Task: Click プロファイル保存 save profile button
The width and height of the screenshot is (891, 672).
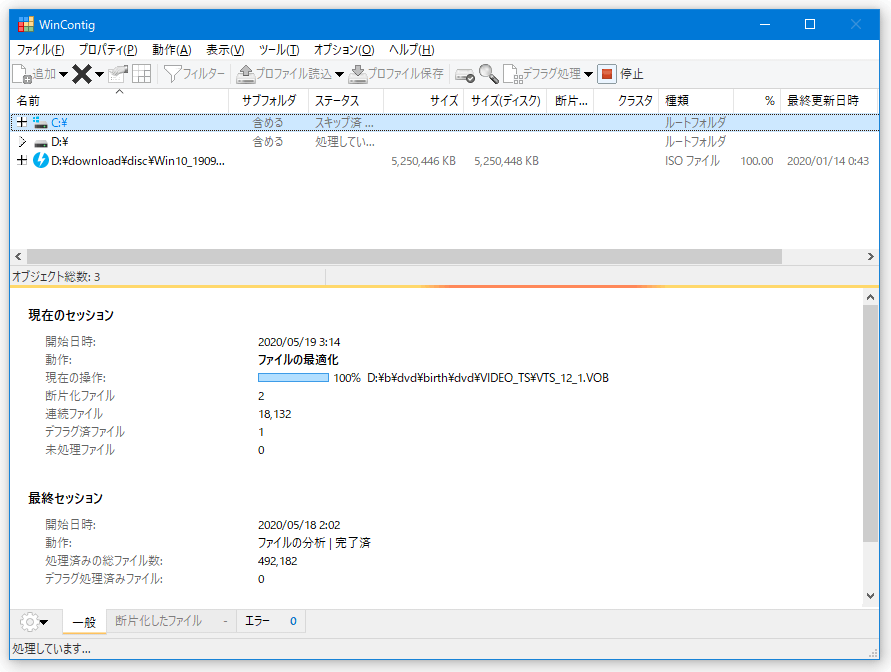Action: click(x=396, y=74)
